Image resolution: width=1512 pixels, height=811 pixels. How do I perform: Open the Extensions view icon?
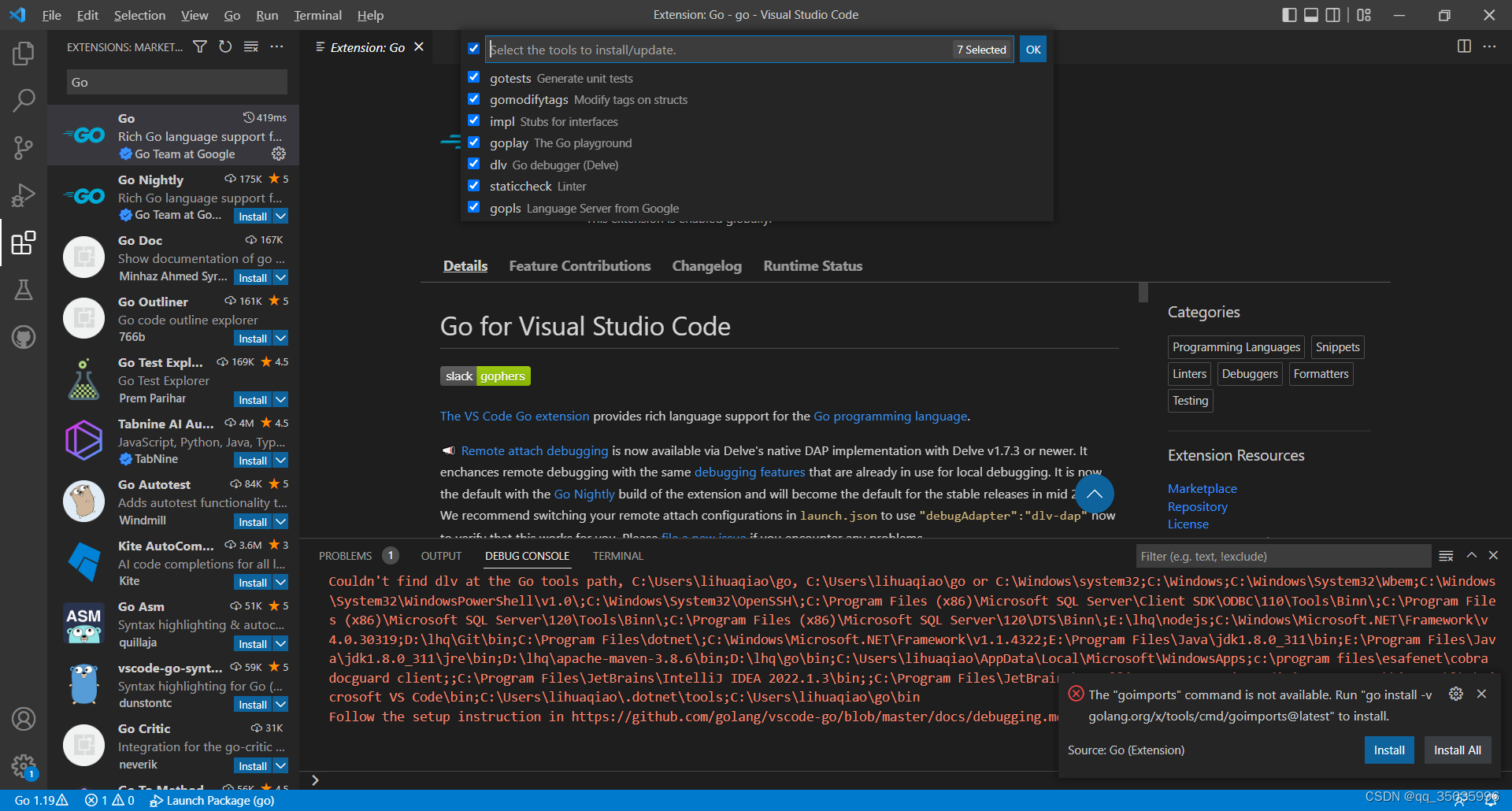[x=24, y=243]
